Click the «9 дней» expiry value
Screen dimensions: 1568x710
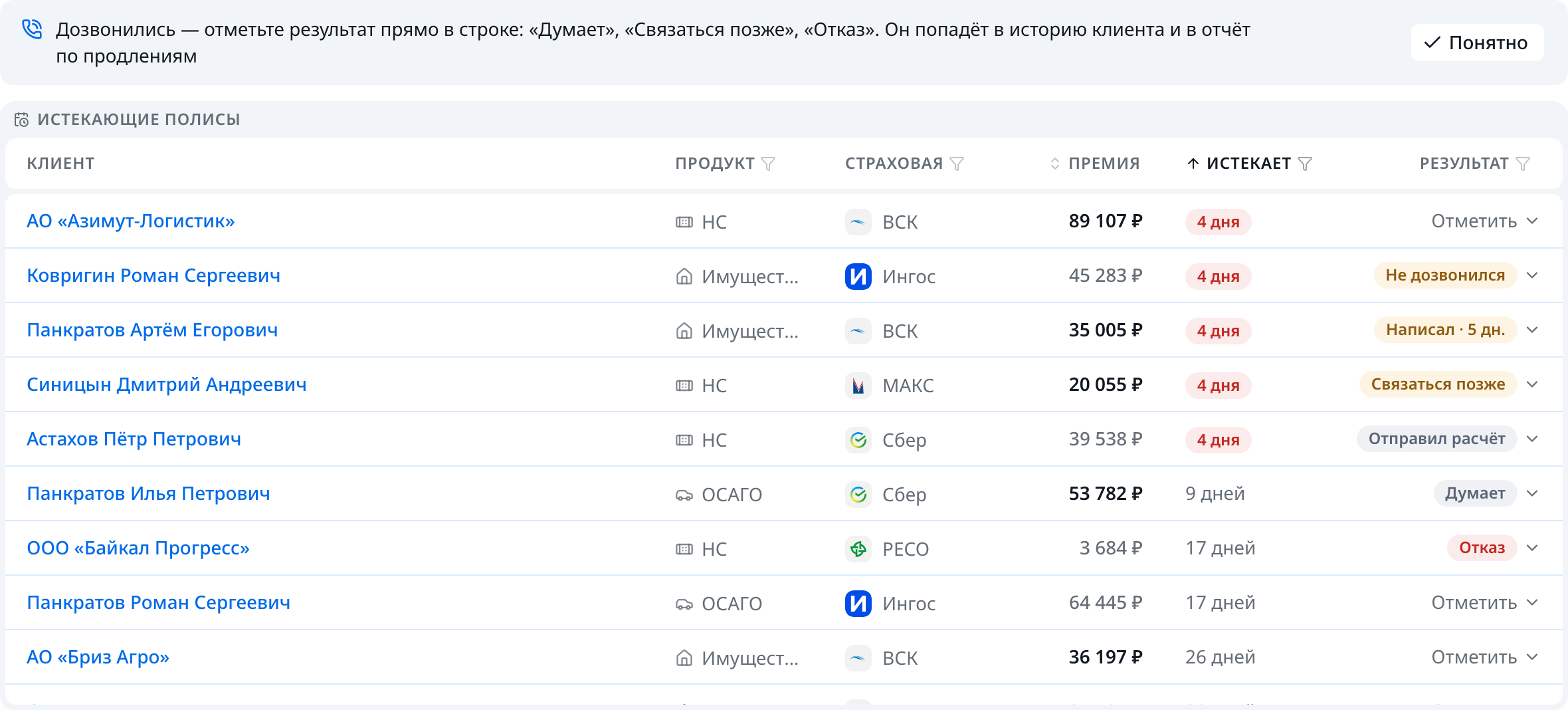(1215, 494)
